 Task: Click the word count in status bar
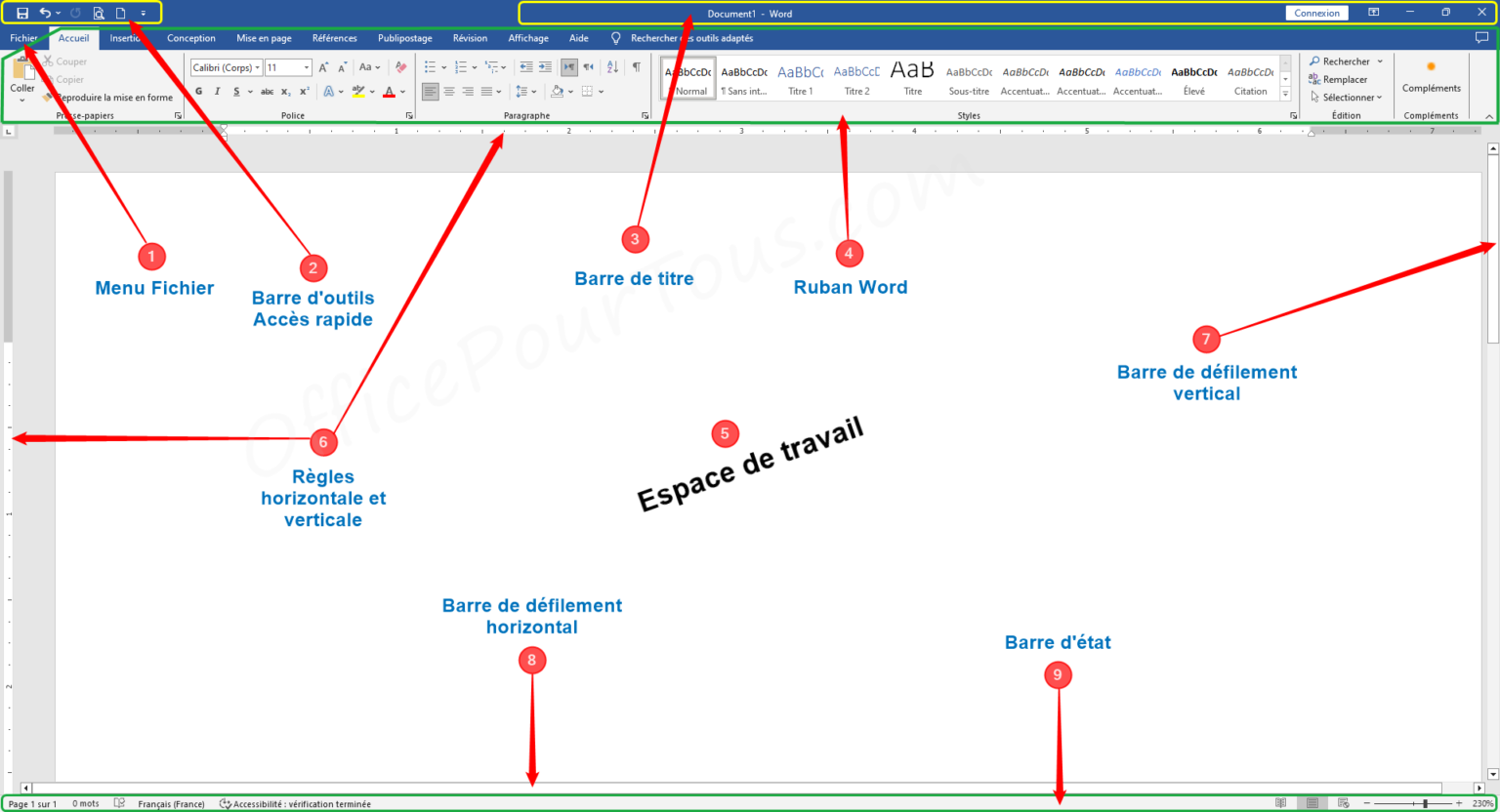86,803
